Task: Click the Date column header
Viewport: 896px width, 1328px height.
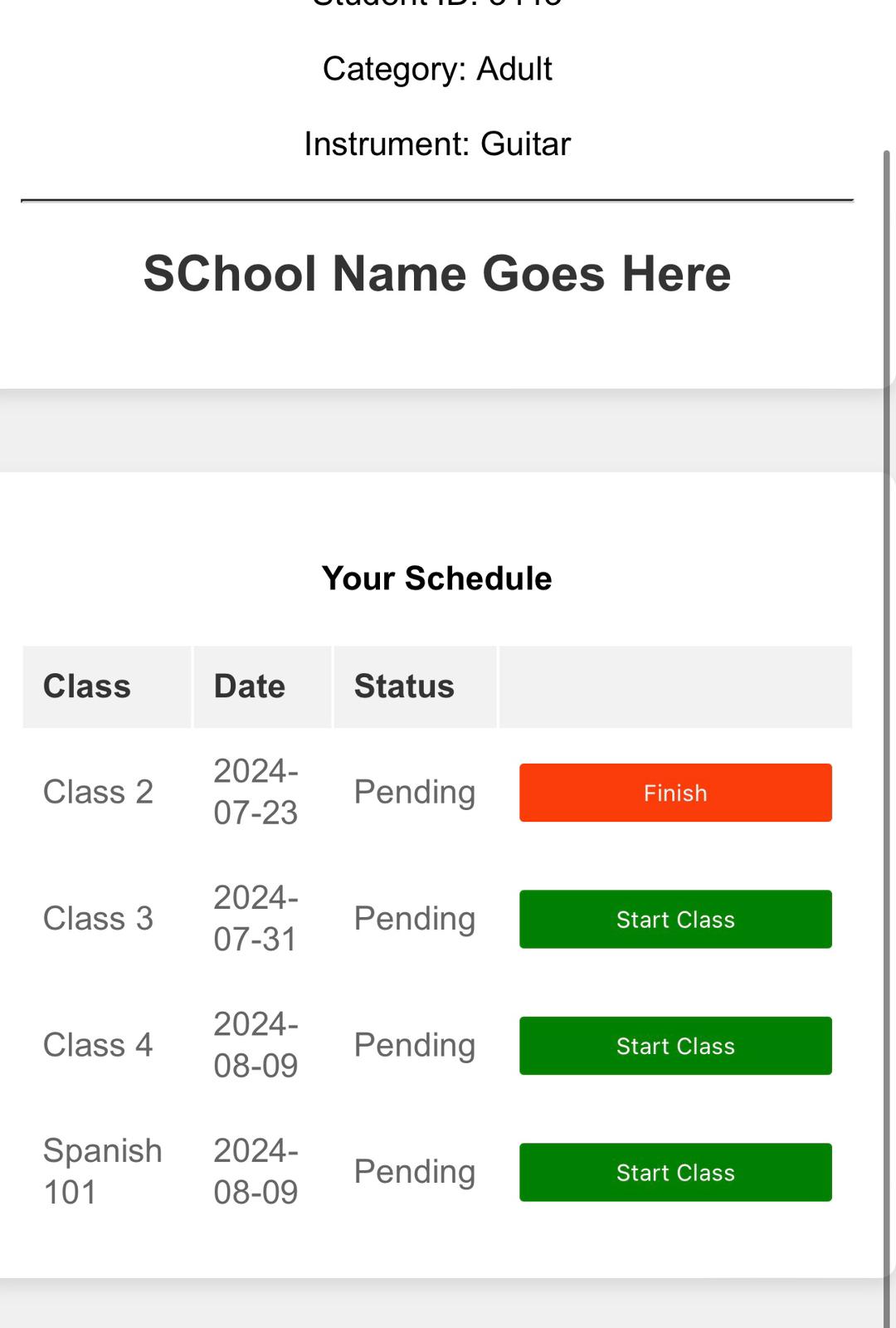Action: (250, 686)
